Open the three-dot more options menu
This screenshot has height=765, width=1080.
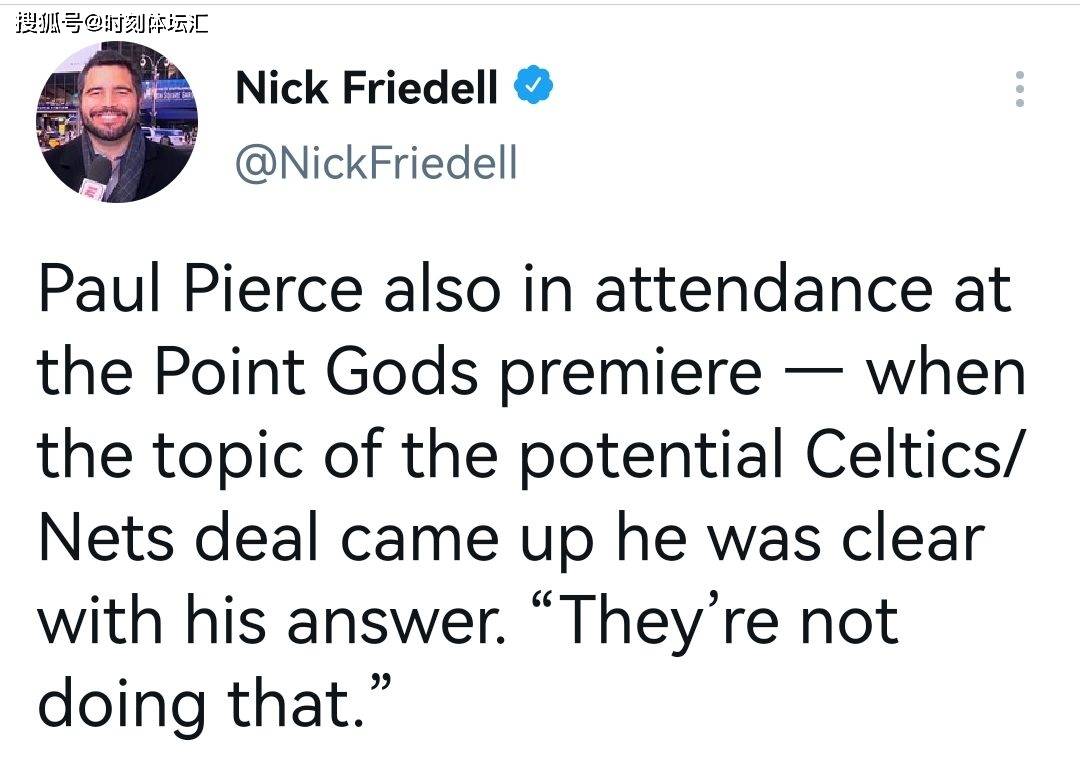point(1019,89)
